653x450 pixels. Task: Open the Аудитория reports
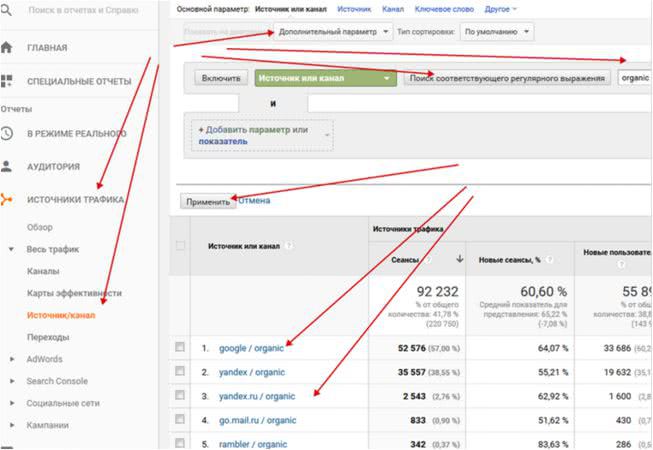pyautogui.click(x=53, y=167)
